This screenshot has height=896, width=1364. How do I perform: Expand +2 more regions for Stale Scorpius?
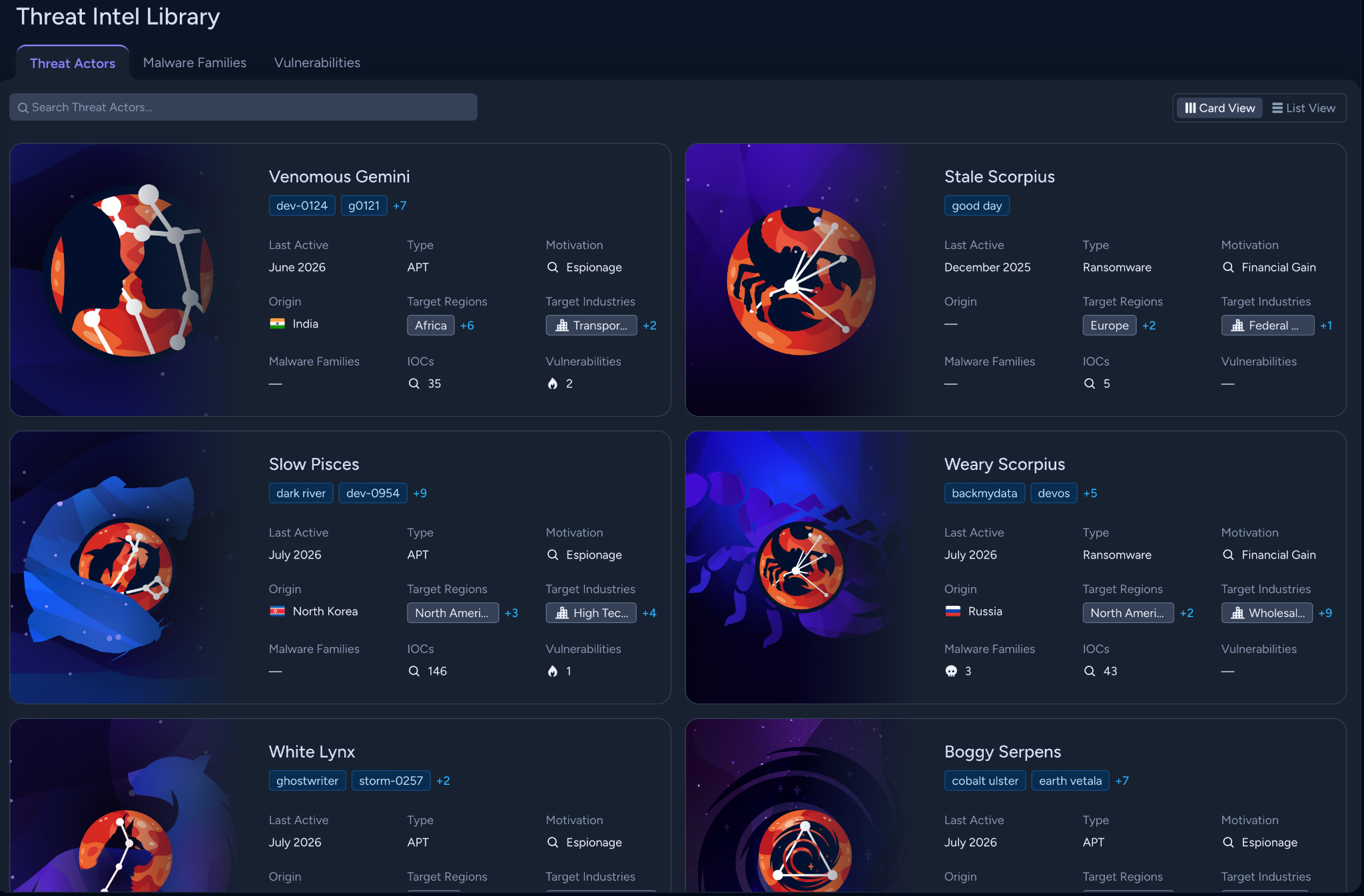click(1149, 326)
